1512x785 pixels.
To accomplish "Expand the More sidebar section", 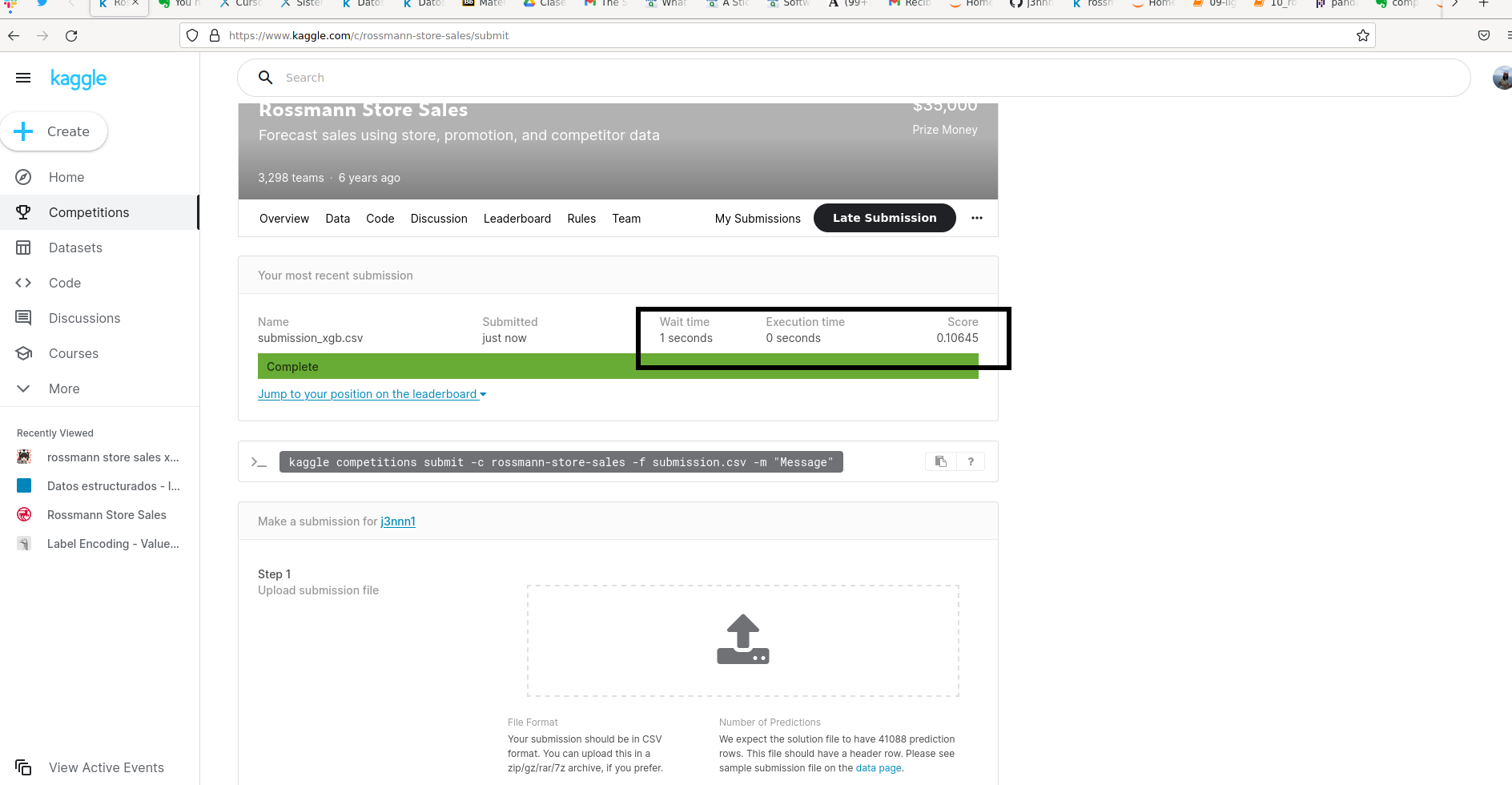I will (x=64, y=388).
